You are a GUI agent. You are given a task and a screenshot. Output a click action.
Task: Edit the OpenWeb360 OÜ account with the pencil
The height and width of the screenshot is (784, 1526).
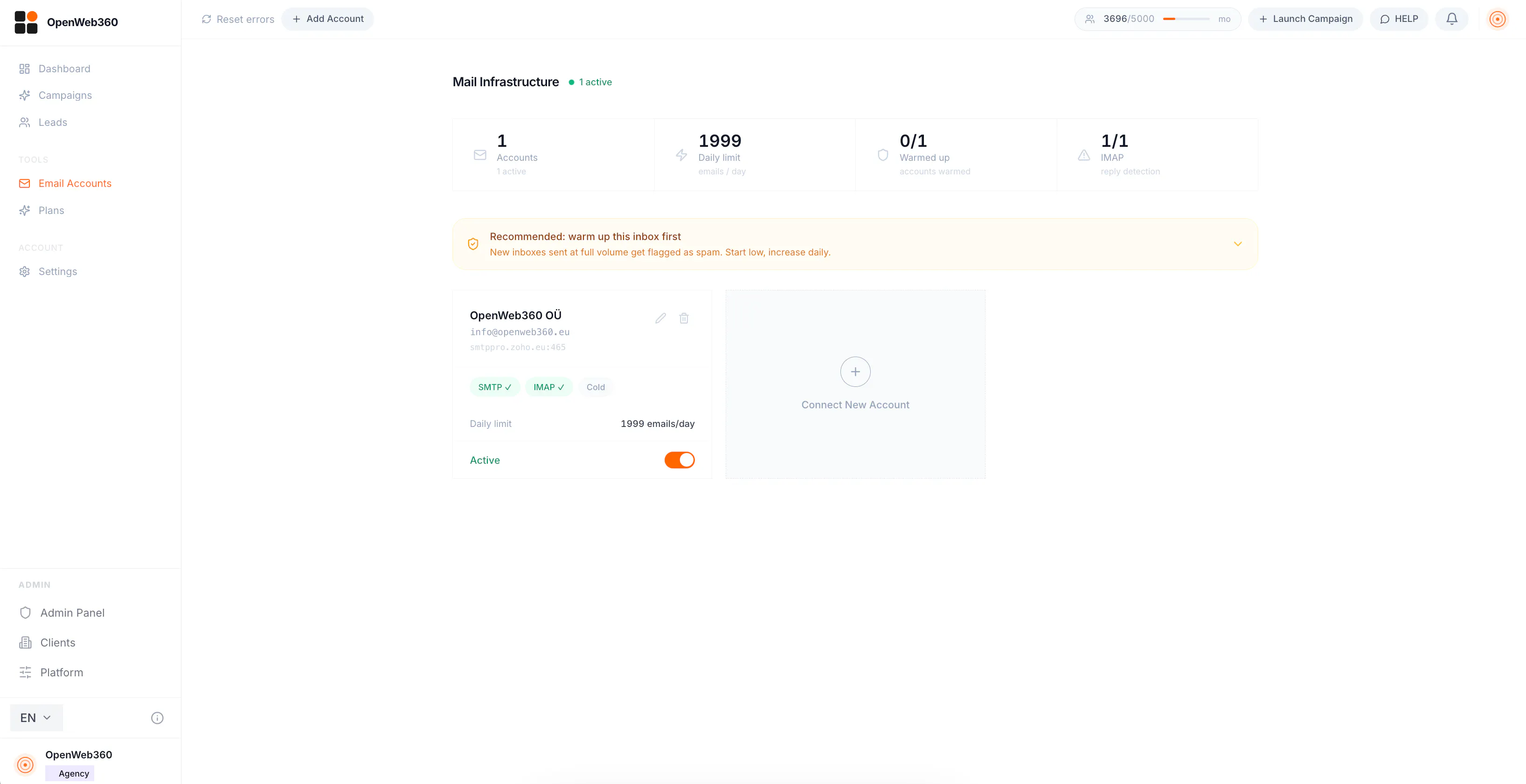660,318
